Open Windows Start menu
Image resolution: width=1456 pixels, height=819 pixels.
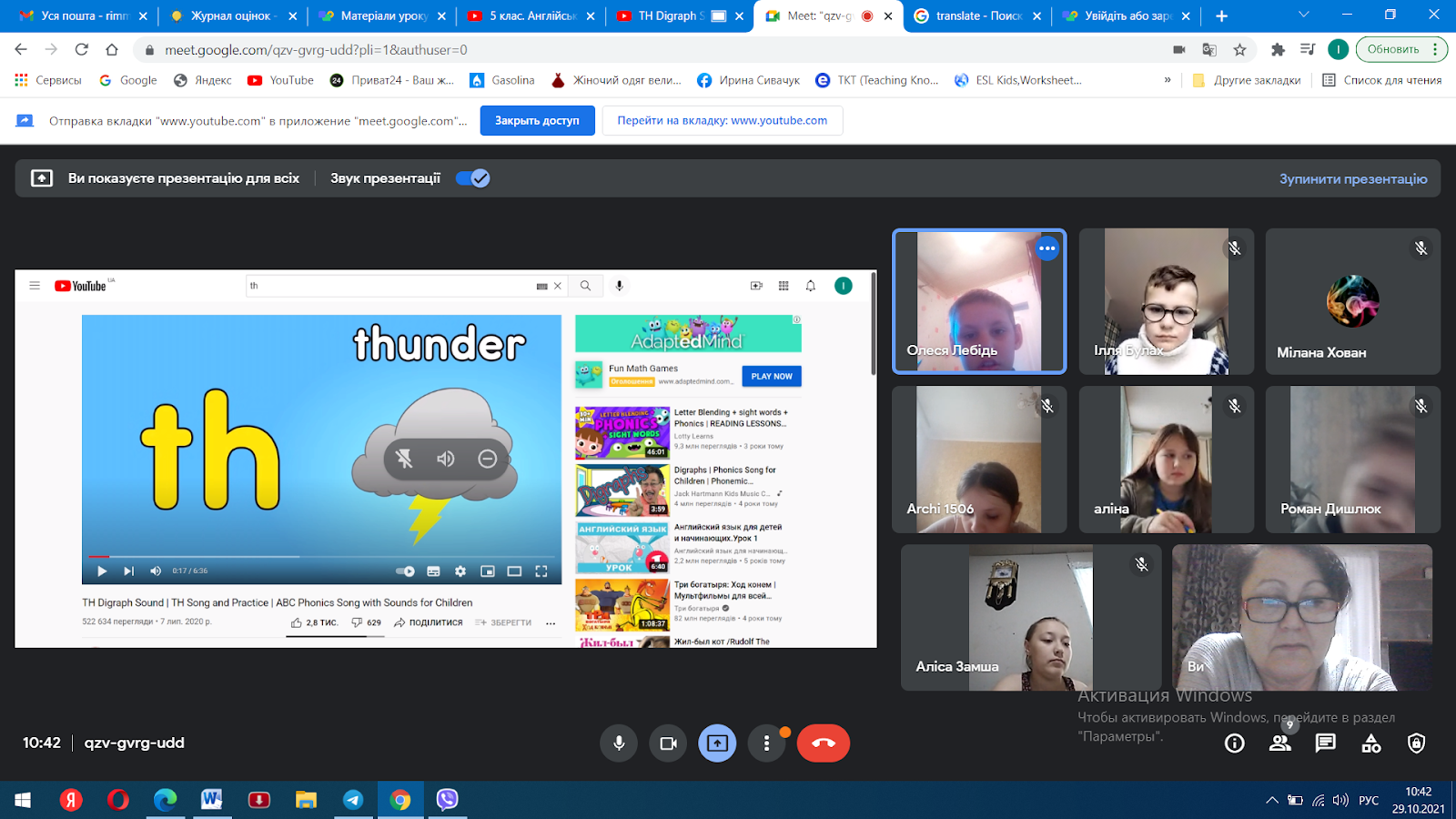point(23,800)
